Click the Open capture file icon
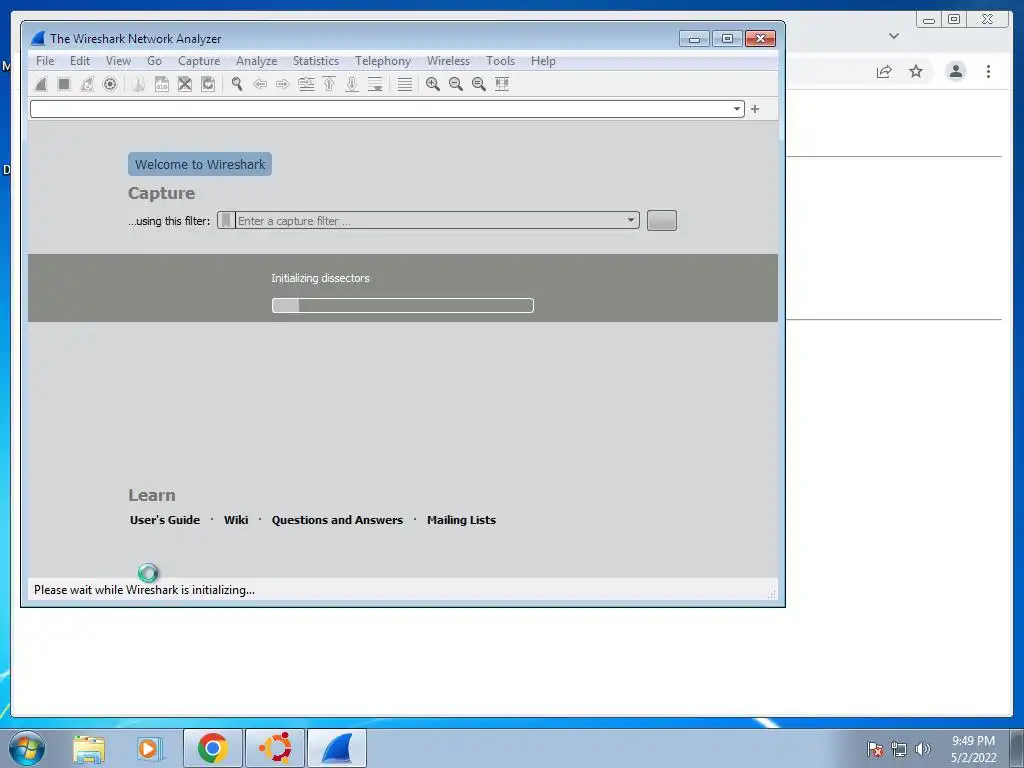This screenshot has height=768, width=1024. 138,84
